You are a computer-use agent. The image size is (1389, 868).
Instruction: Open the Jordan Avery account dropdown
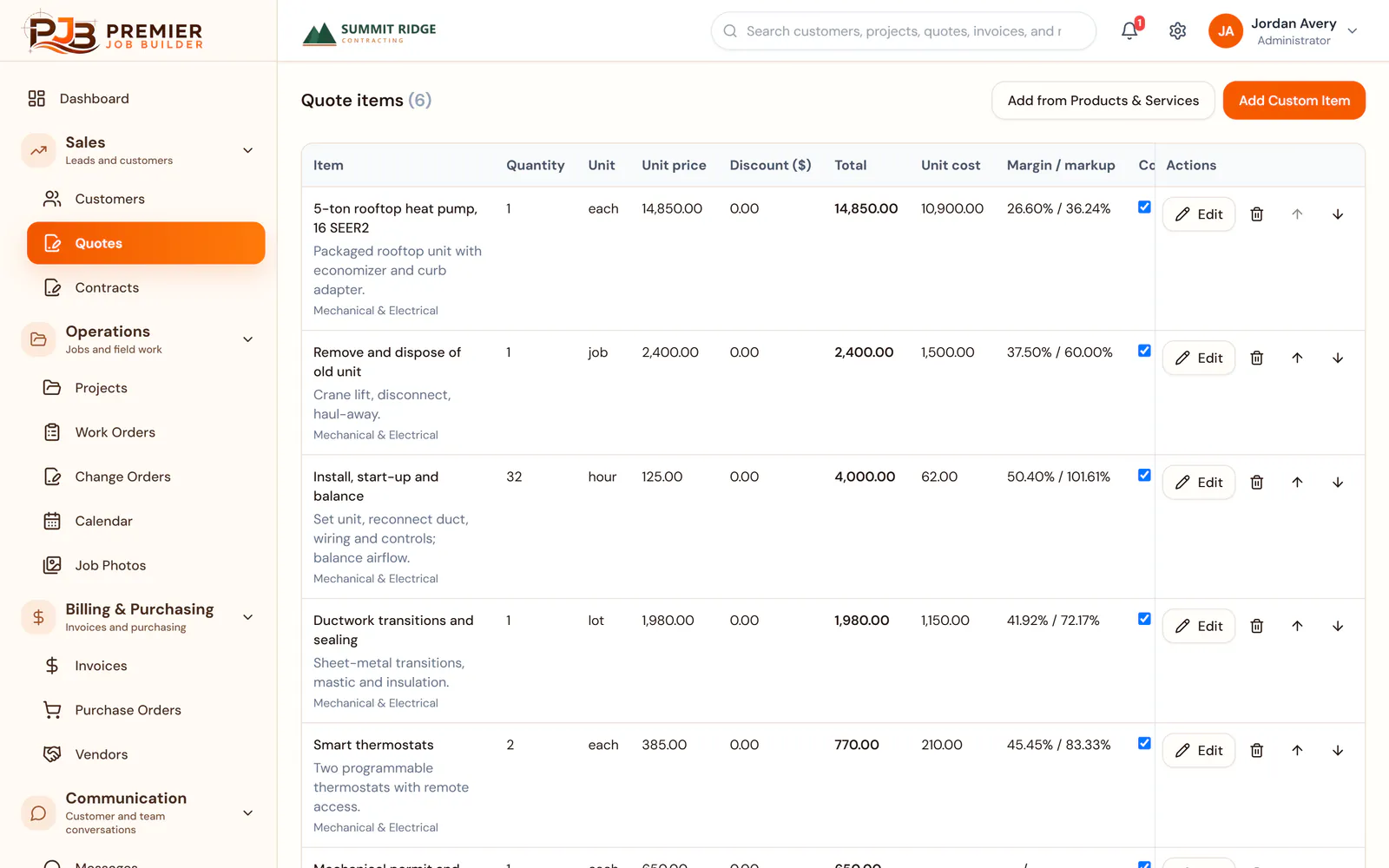coord(1283,31)
